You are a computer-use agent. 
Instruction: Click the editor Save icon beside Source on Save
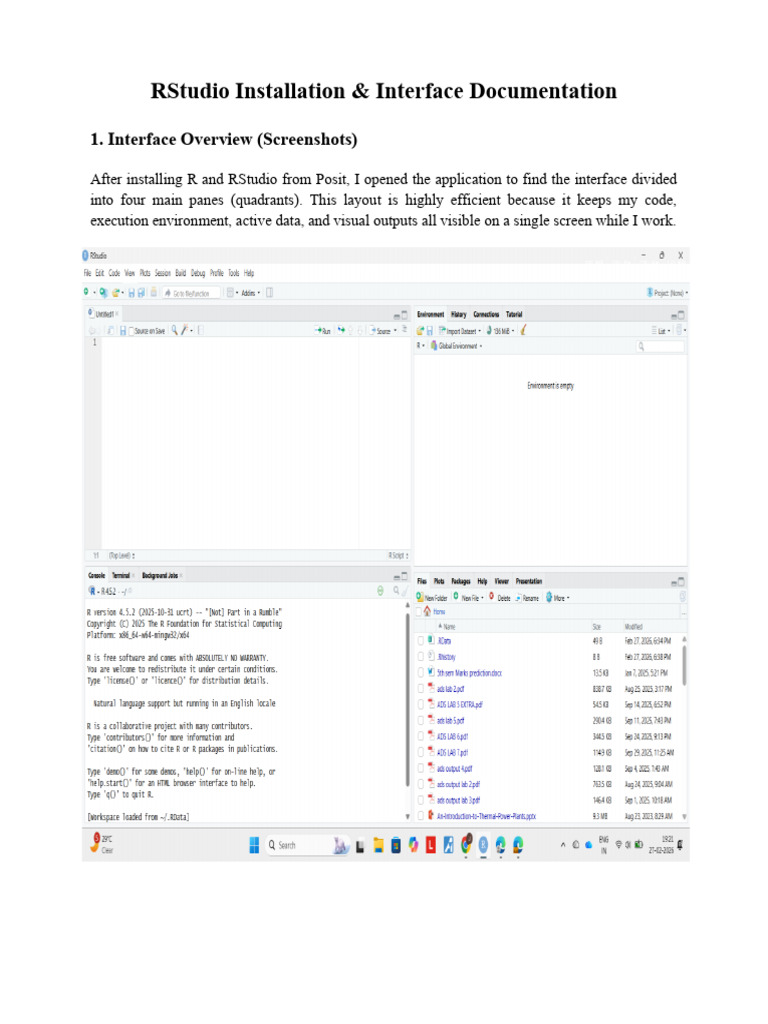pos(123,331)
